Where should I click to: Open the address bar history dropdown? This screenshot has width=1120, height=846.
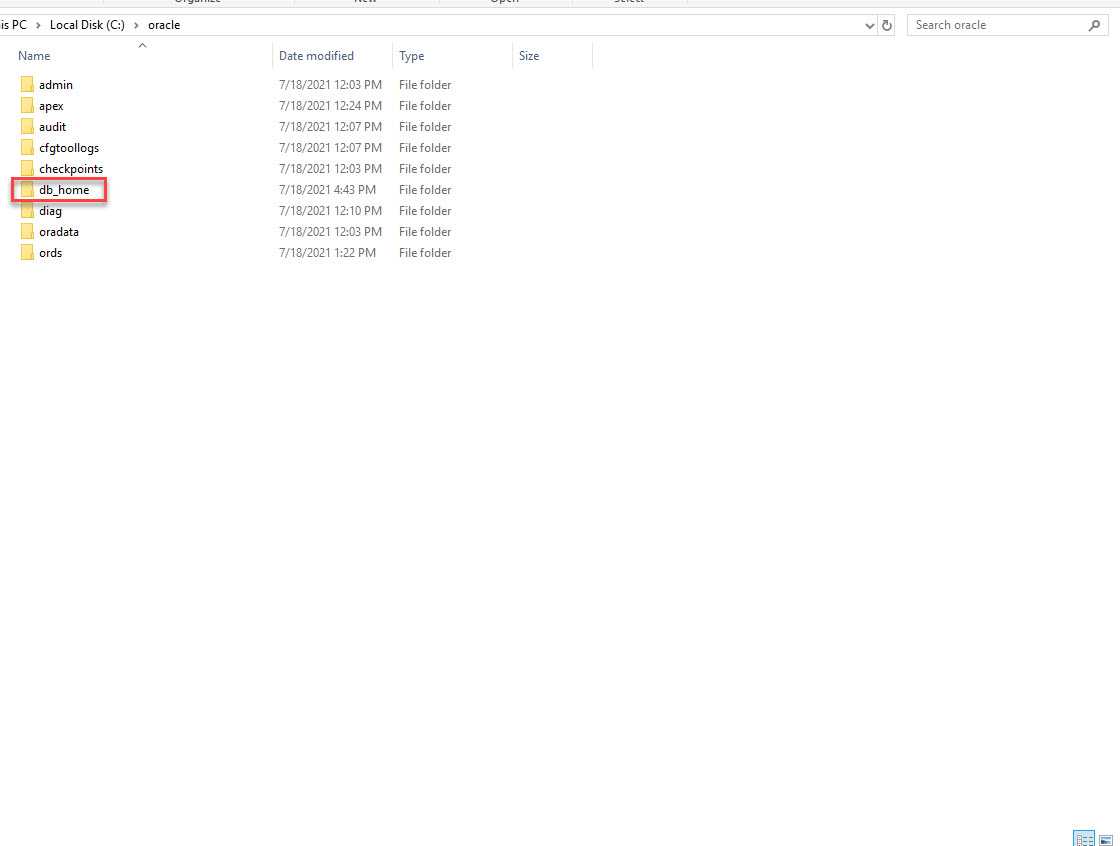(x=869, y=25)
